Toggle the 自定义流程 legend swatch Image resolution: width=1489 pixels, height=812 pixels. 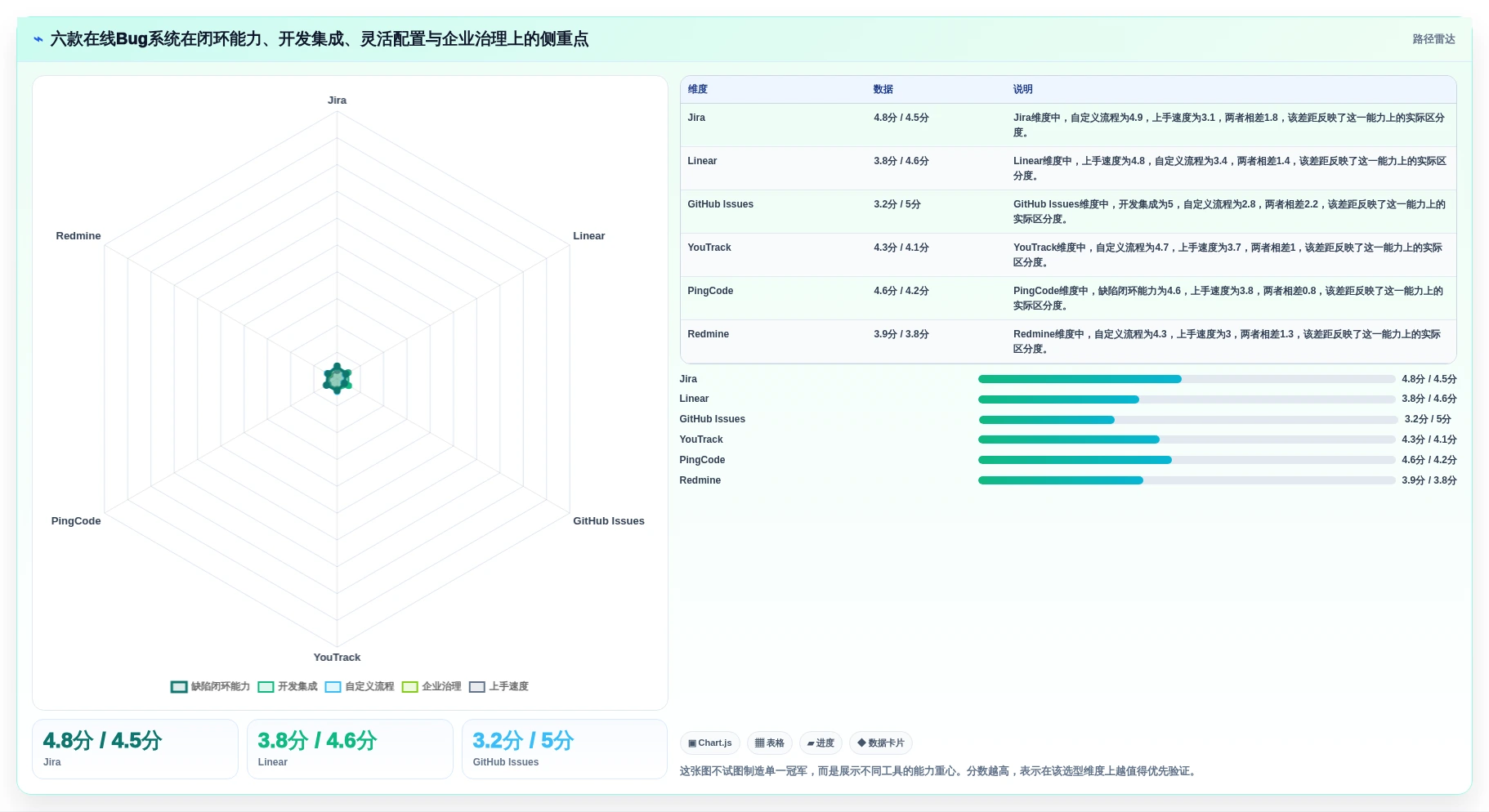[x=333, y=687]
